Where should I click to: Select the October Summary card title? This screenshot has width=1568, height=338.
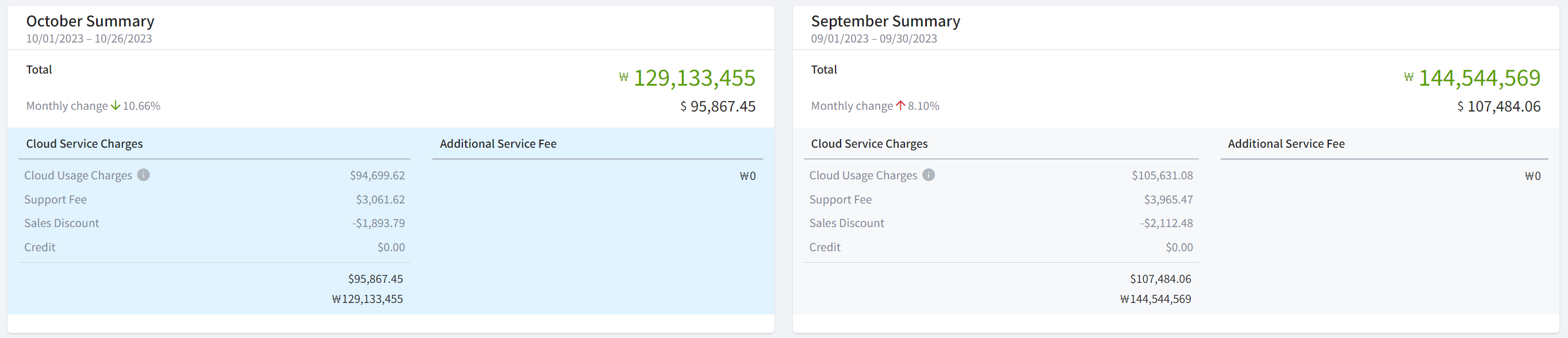pos(90,21)
